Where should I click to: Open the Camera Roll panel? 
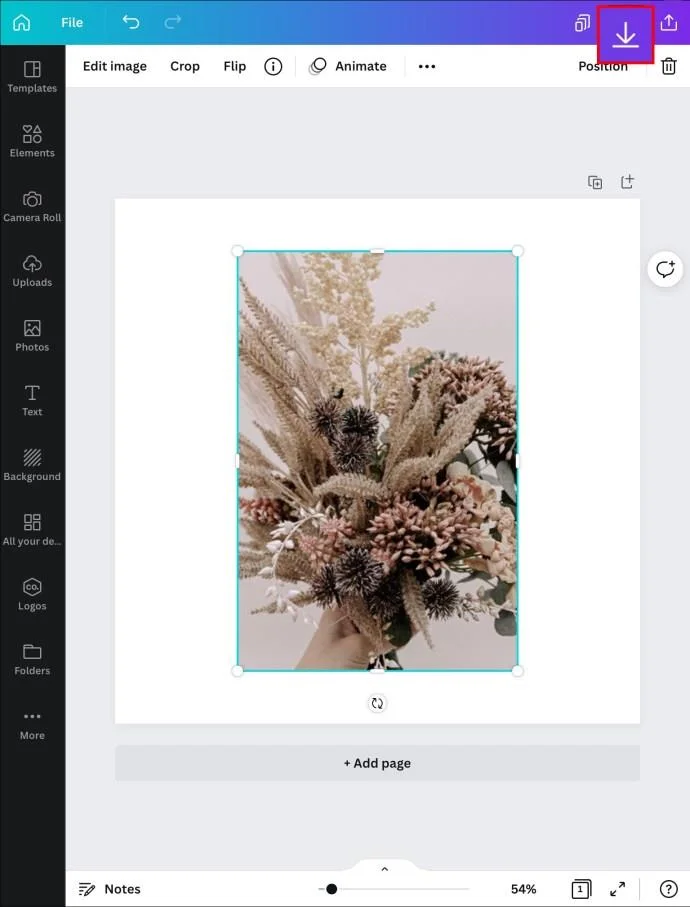coord(32,207)
